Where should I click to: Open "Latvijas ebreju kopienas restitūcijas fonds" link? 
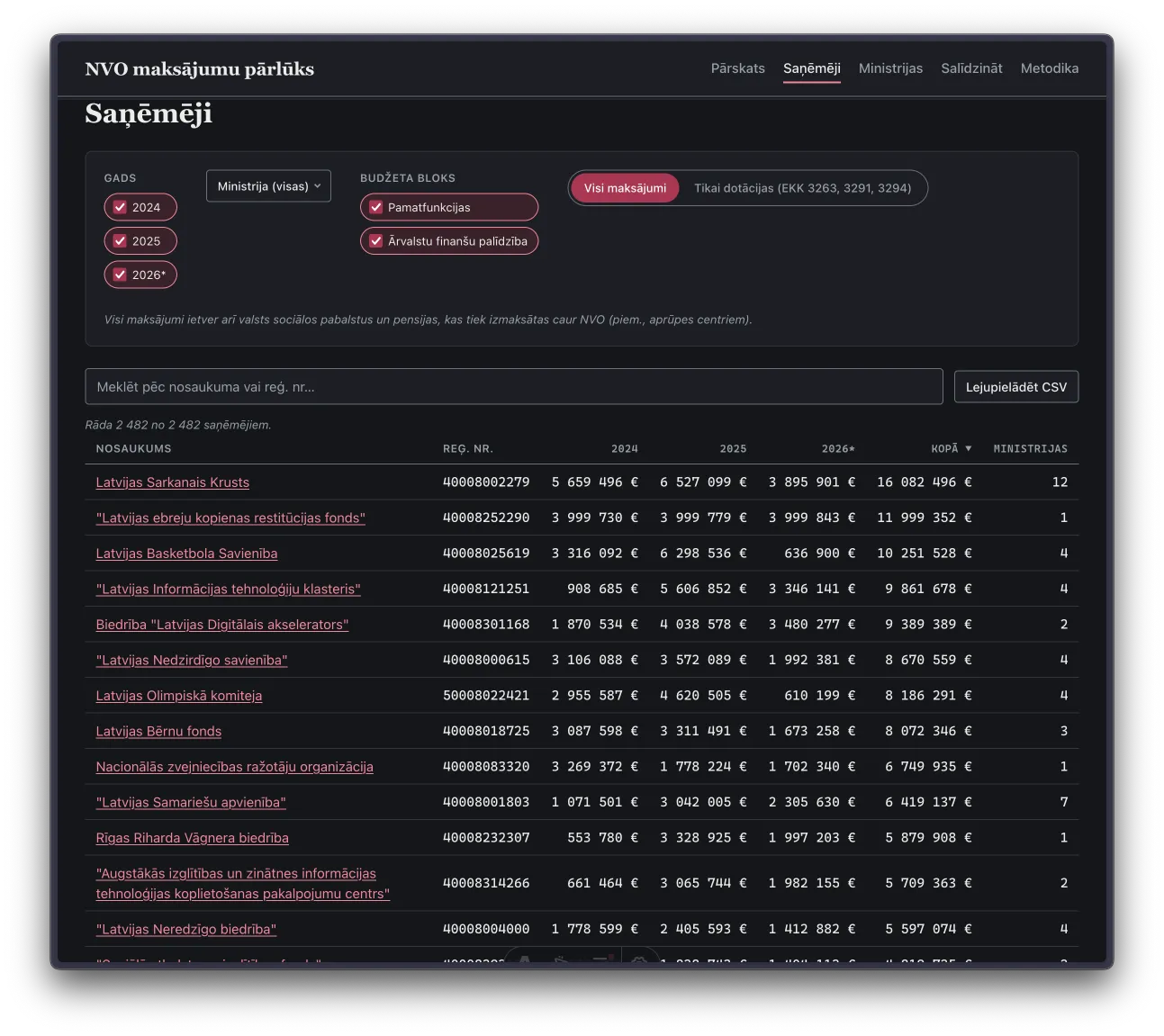pos(230,518)
